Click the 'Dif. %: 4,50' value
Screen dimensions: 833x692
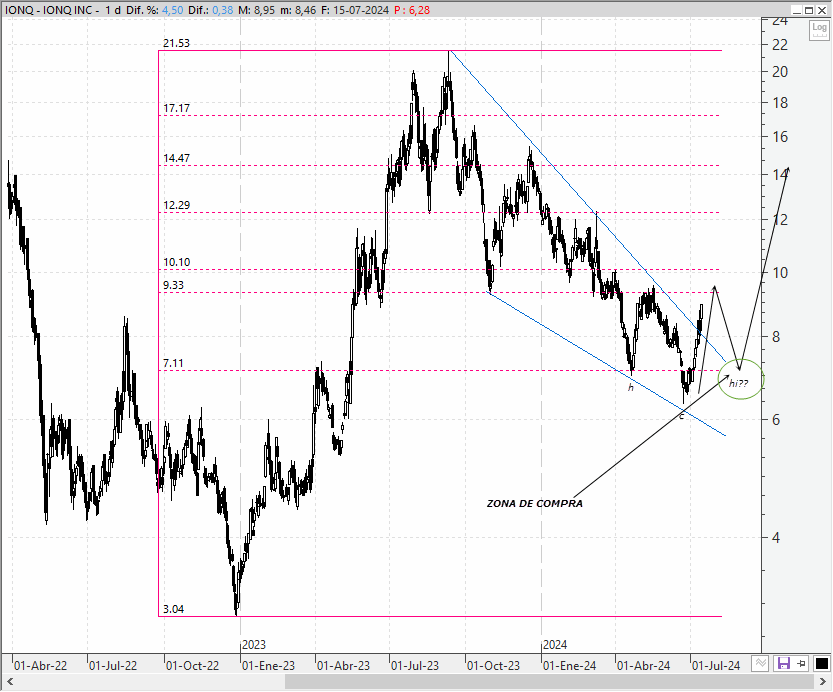click(x=155, y=10)
